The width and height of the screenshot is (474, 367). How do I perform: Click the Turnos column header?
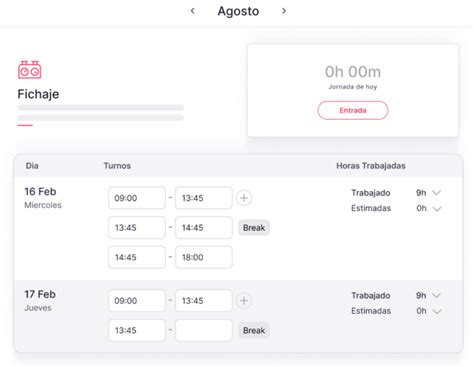point(117,166)
